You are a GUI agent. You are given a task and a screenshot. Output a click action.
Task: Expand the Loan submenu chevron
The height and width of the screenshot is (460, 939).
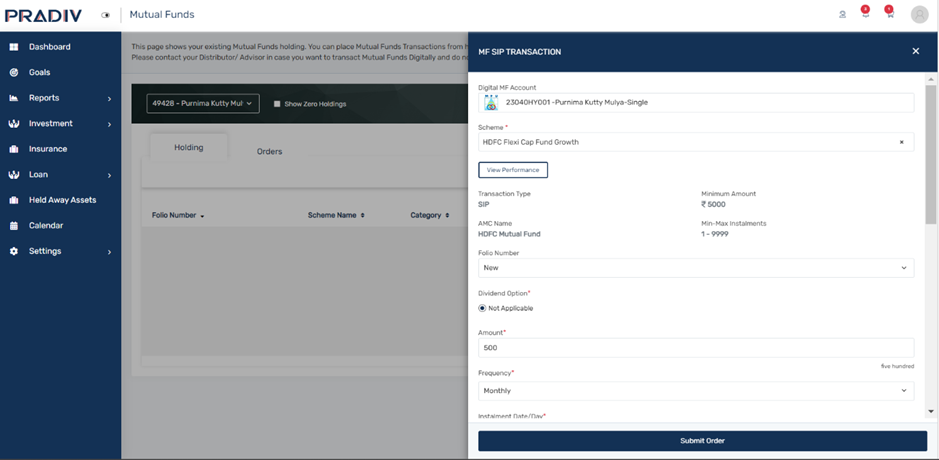(110, 175)
